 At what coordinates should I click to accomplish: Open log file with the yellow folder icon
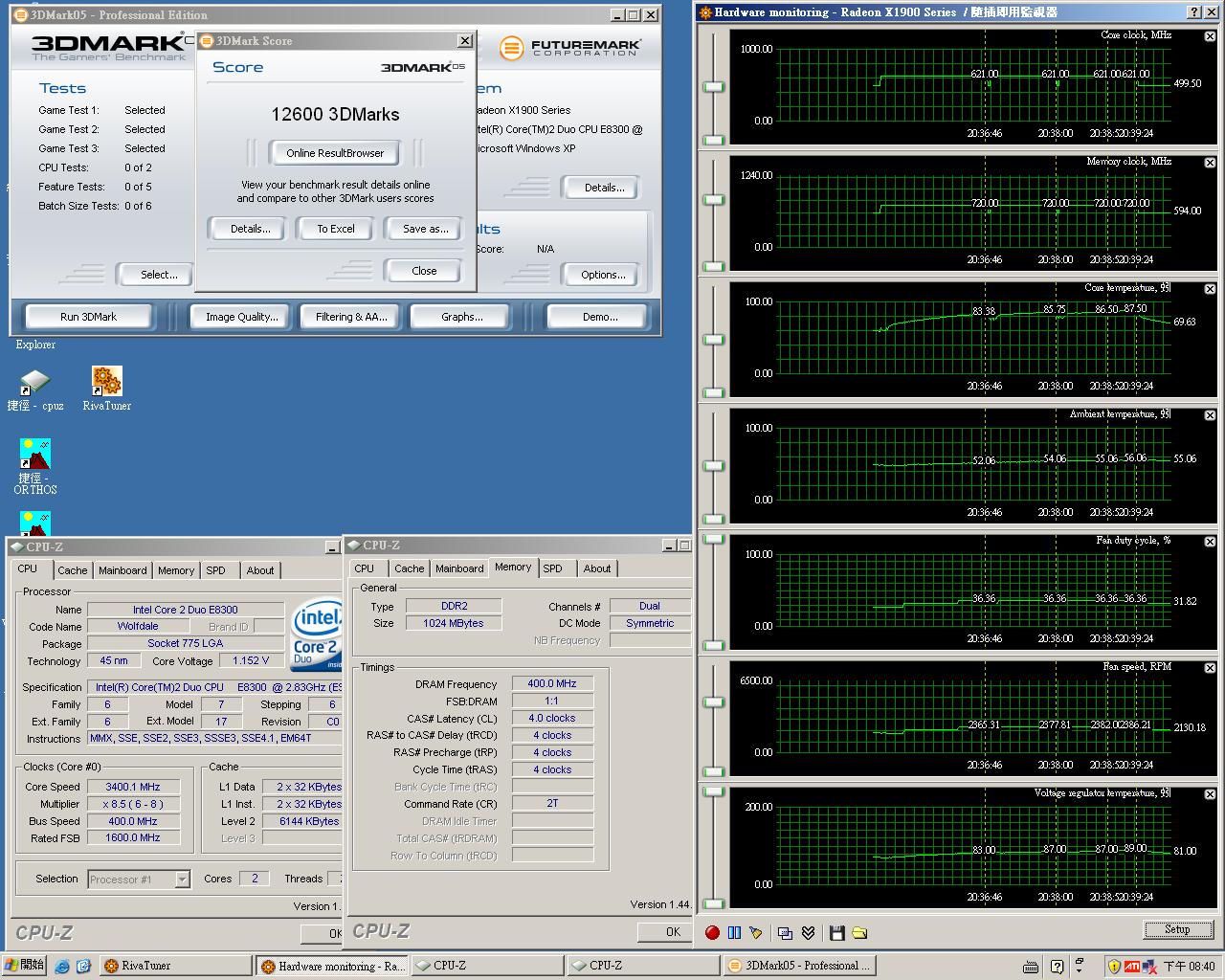859,932
